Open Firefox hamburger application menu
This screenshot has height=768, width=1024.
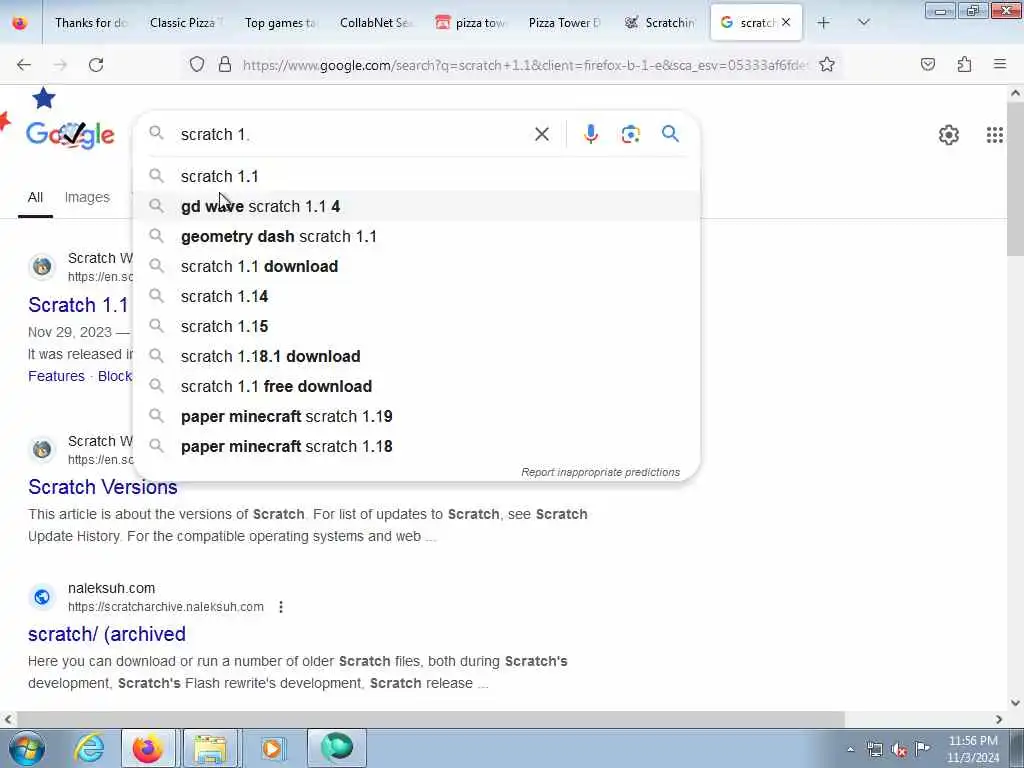point(1000,64)
